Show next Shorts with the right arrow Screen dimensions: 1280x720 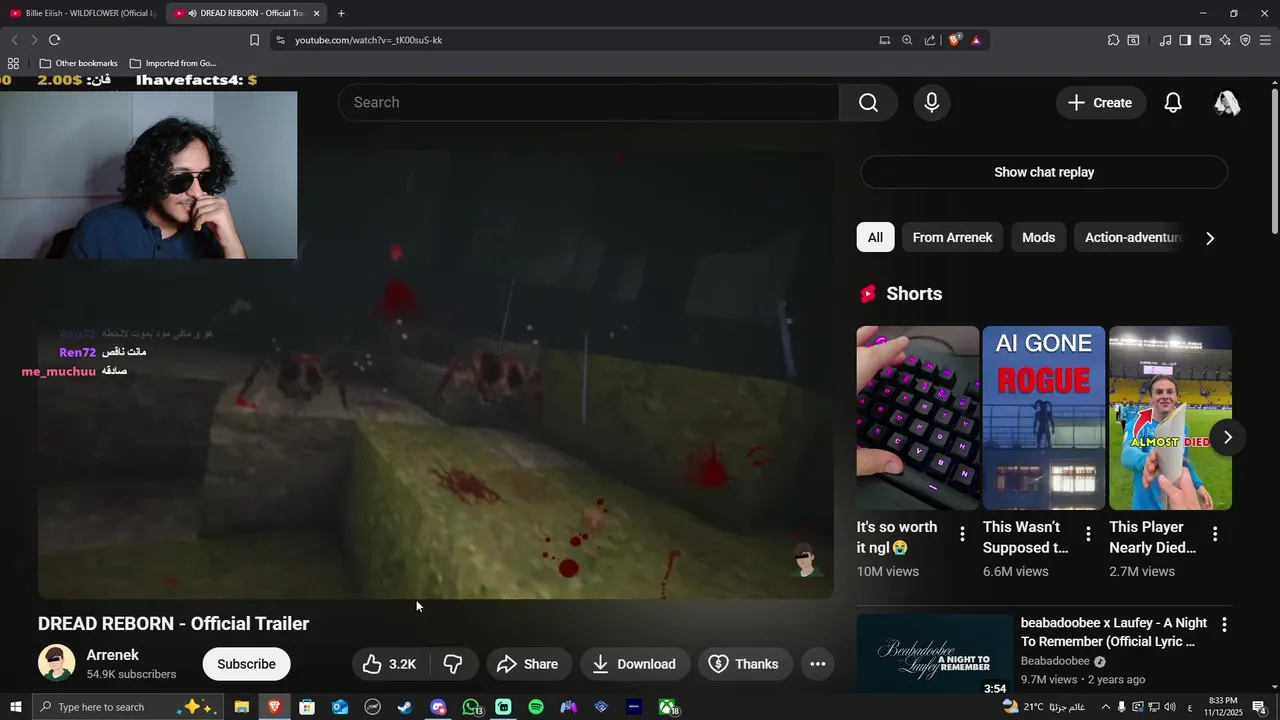click(1227, 437)
